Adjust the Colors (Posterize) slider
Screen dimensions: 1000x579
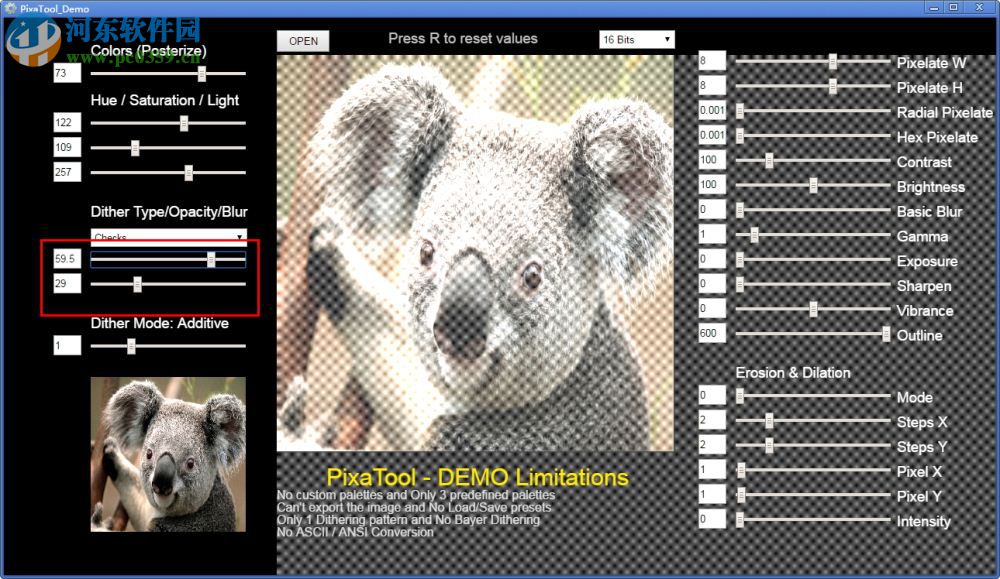coord(202,73)
